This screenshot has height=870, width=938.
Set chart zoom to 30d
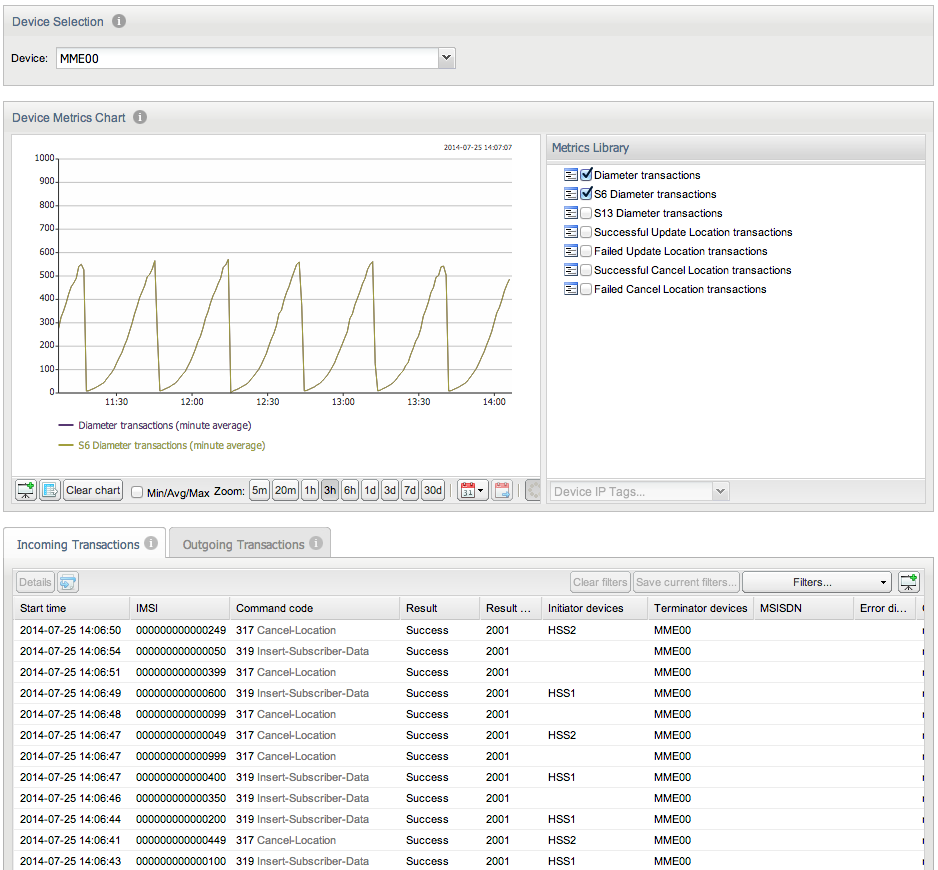click(x=433, y=490)
